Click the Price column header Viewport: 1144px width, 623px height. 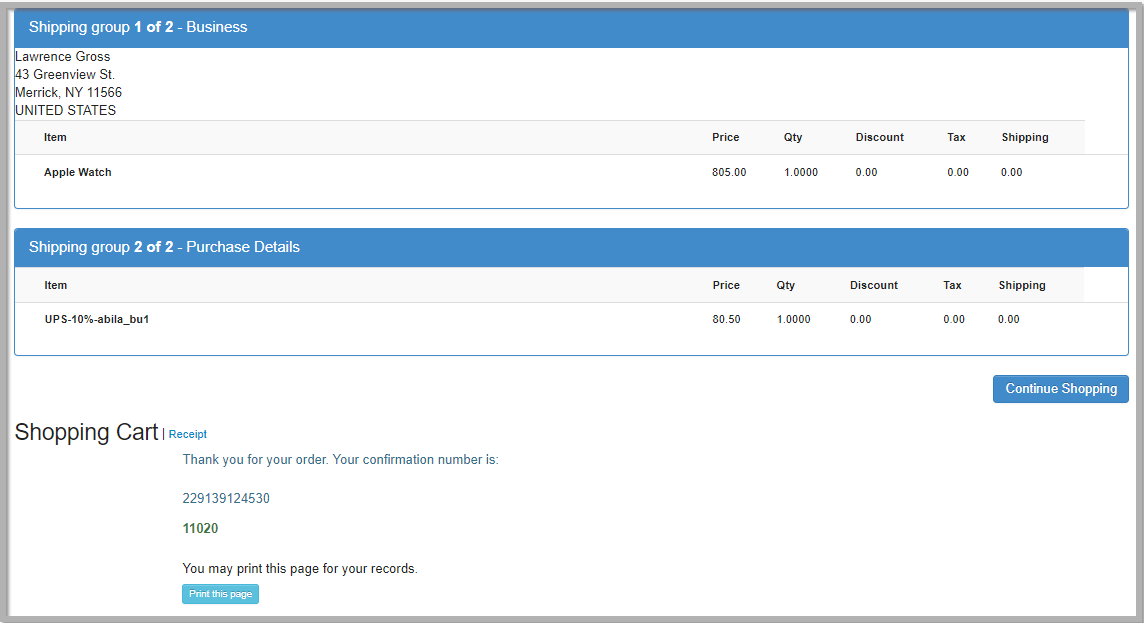click(x=725, y=137)
